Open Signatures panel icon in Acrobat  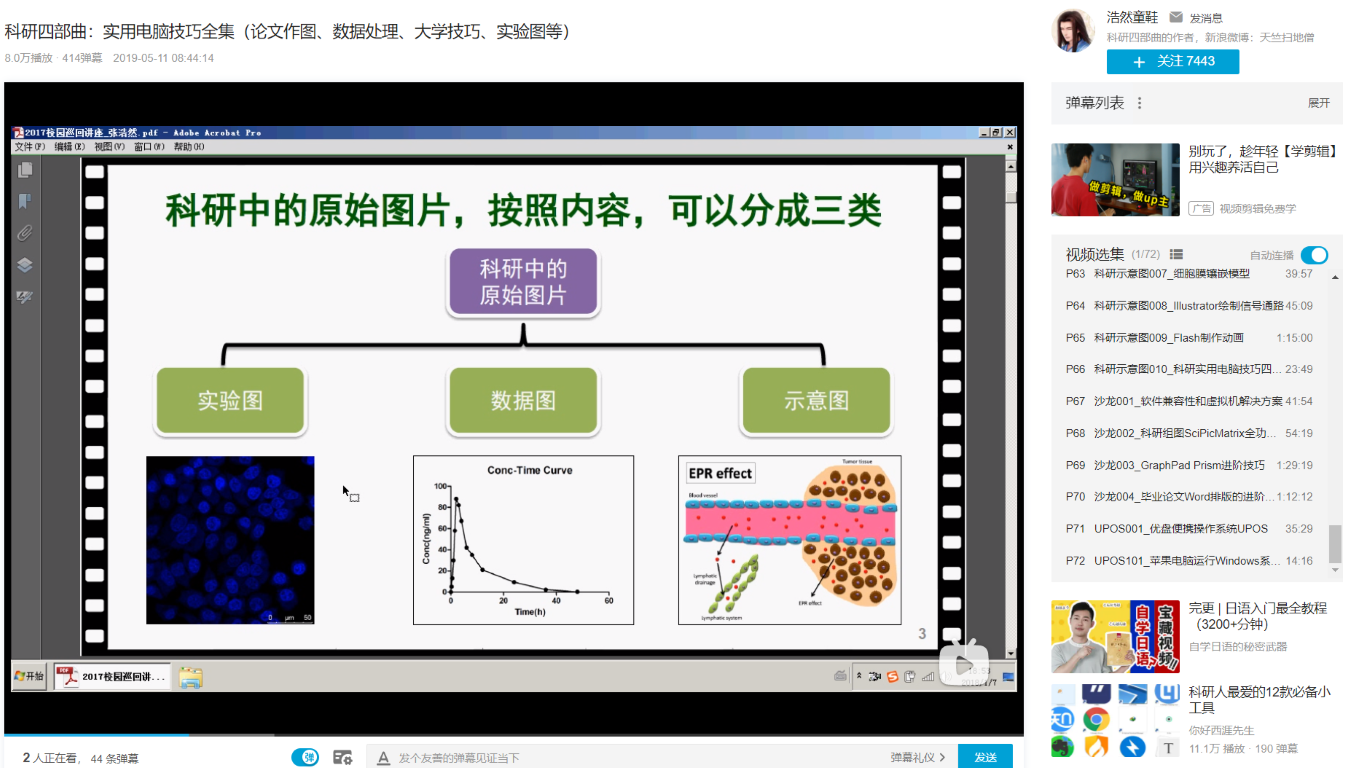coord(25,297)
